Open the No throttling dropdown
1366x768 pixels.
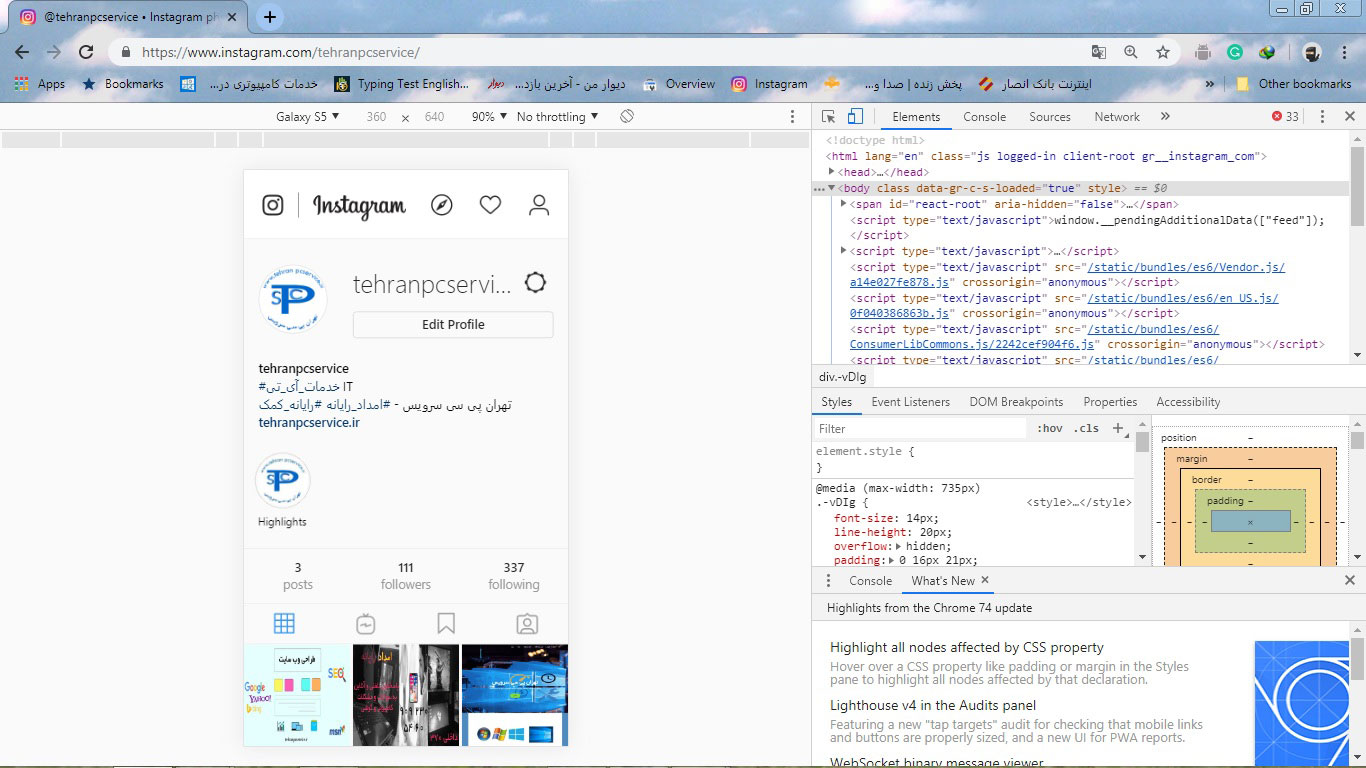pos(557,117)
